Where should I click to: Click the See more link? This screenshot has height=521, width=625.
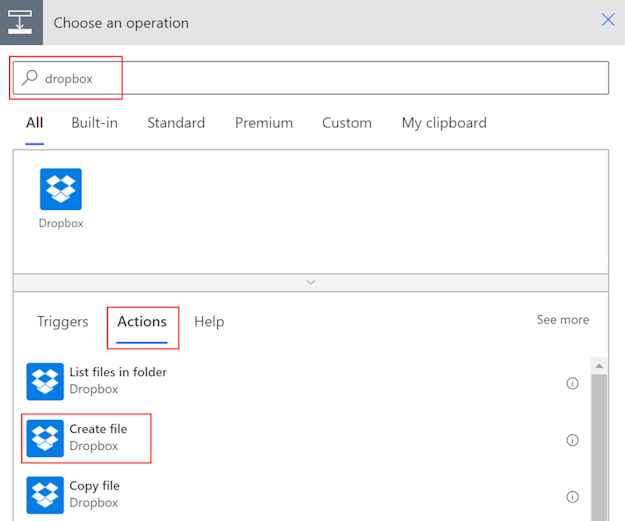tap(562, 320)
